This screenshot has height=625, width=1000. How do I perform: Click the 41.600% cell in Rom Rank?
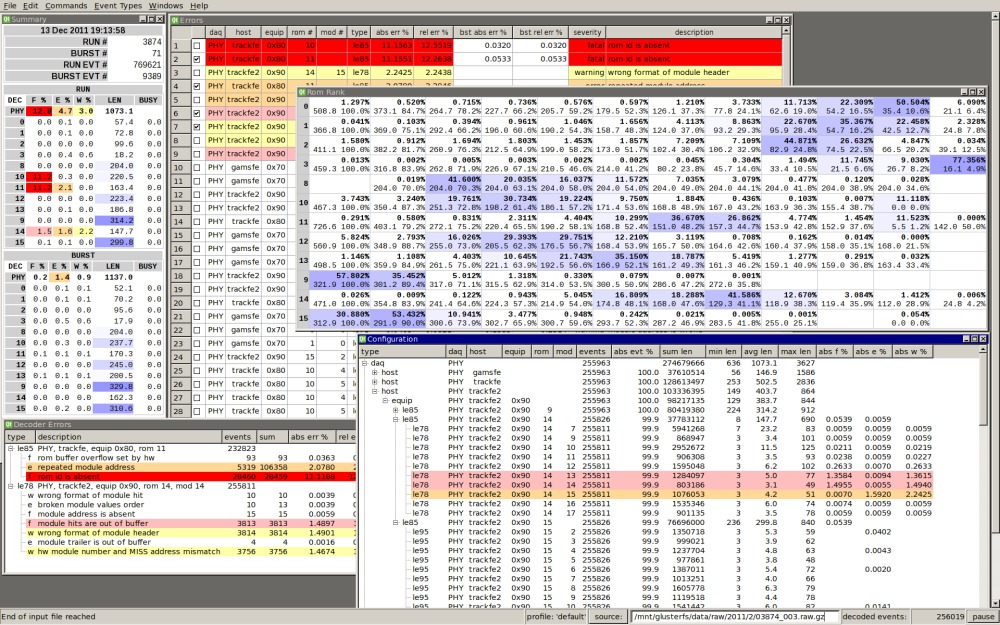(x=455, y=184)
